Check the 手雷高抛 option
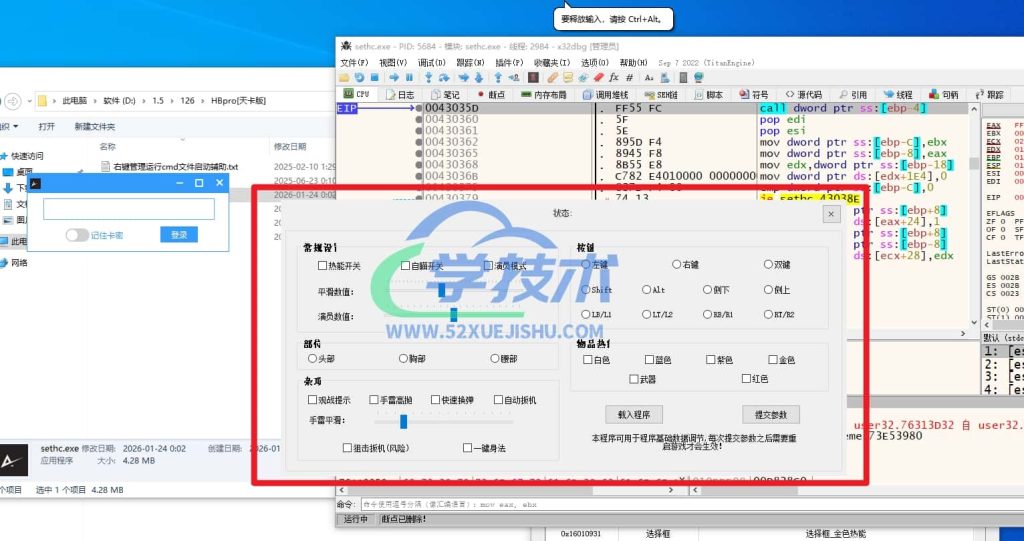The image size is (1024, 541). coord(374,399)
